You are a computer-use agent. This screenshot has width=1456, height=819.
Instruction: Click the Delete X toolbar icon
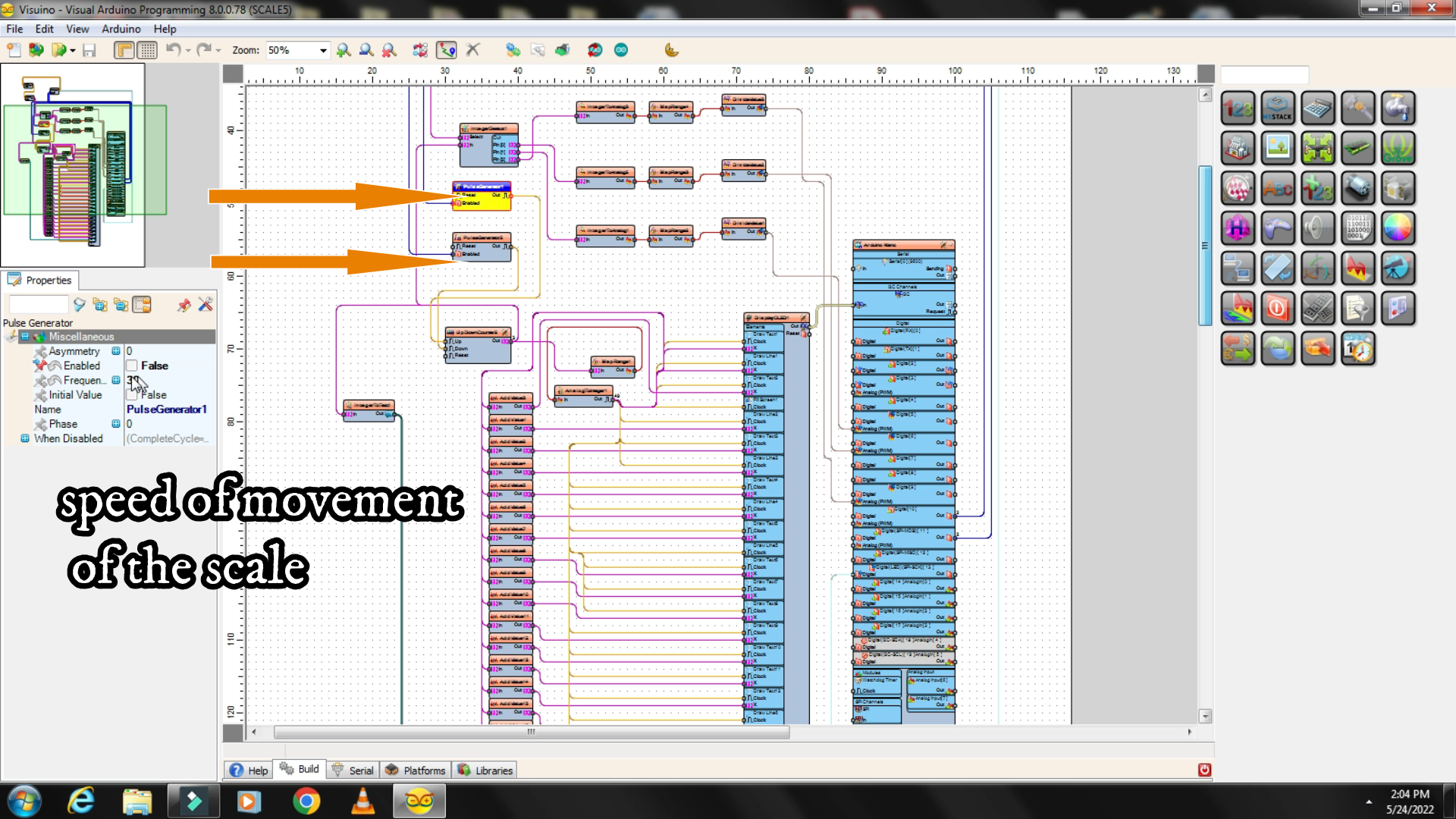click(x=473, y=50)
